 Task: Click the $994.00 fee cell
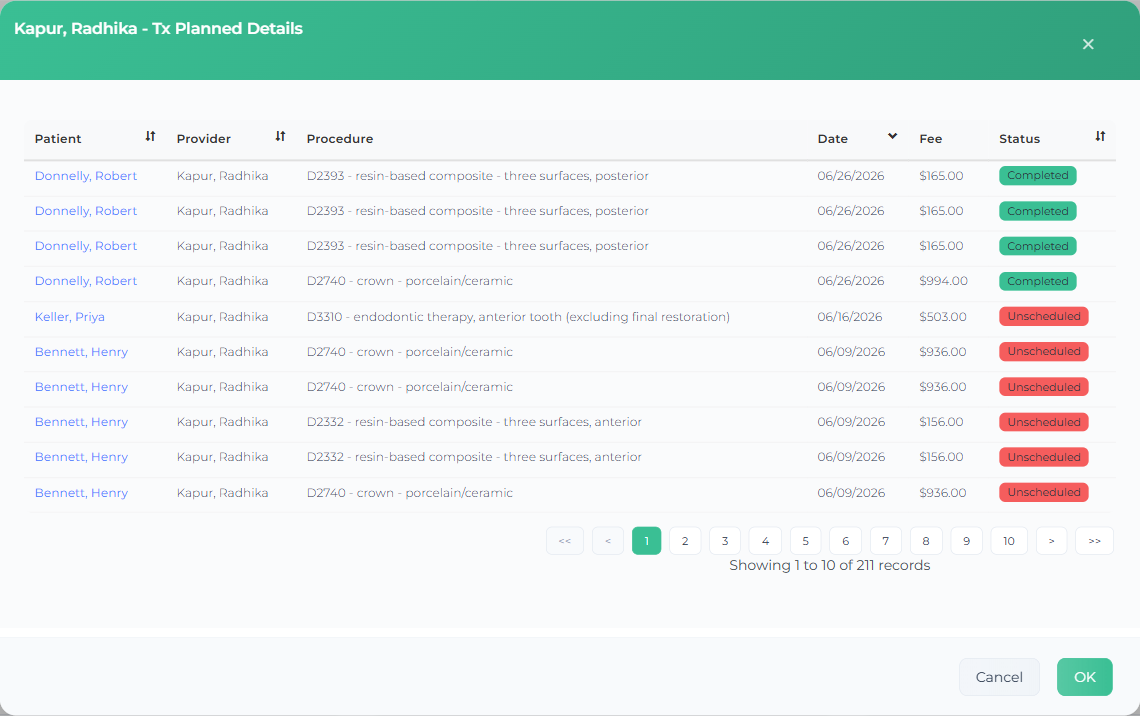pyautogui.click(x=944, y=281)
